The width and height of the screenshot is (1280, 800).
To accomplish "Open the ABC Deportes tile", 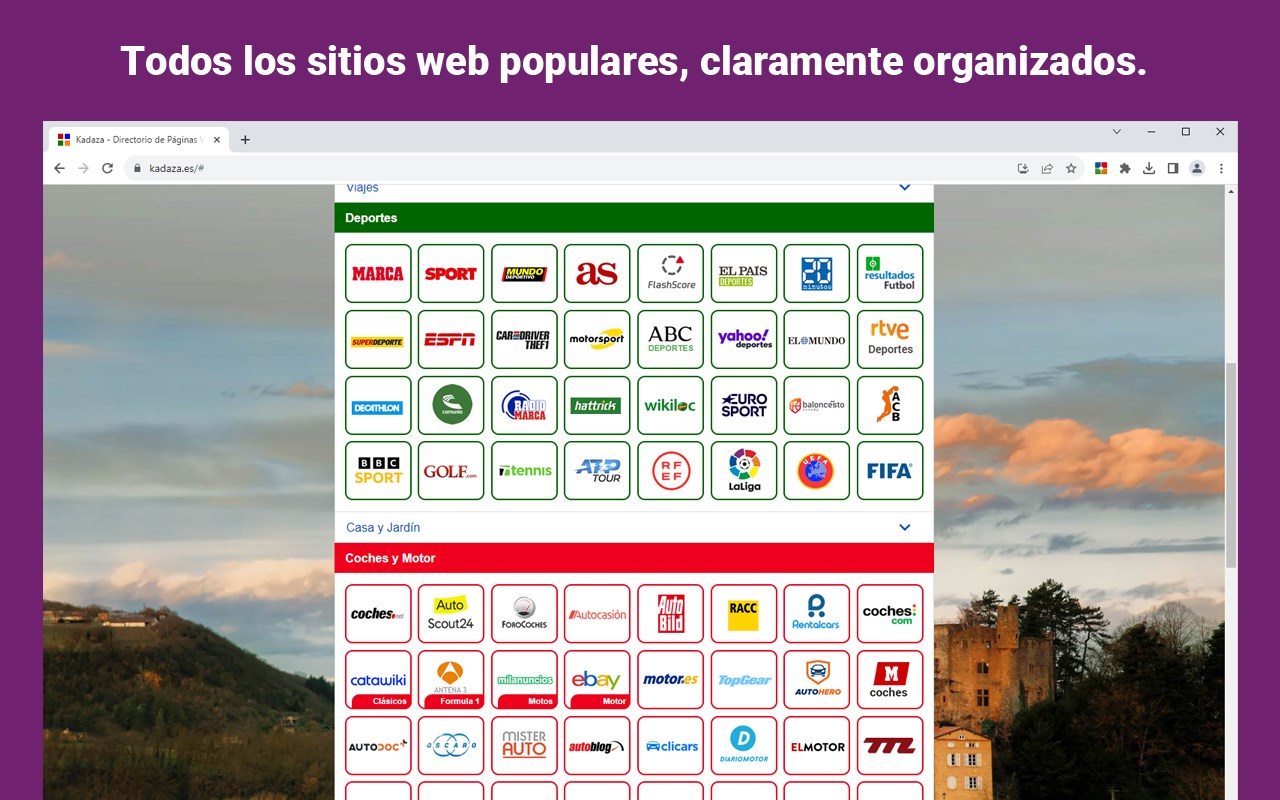I will 671,339.
